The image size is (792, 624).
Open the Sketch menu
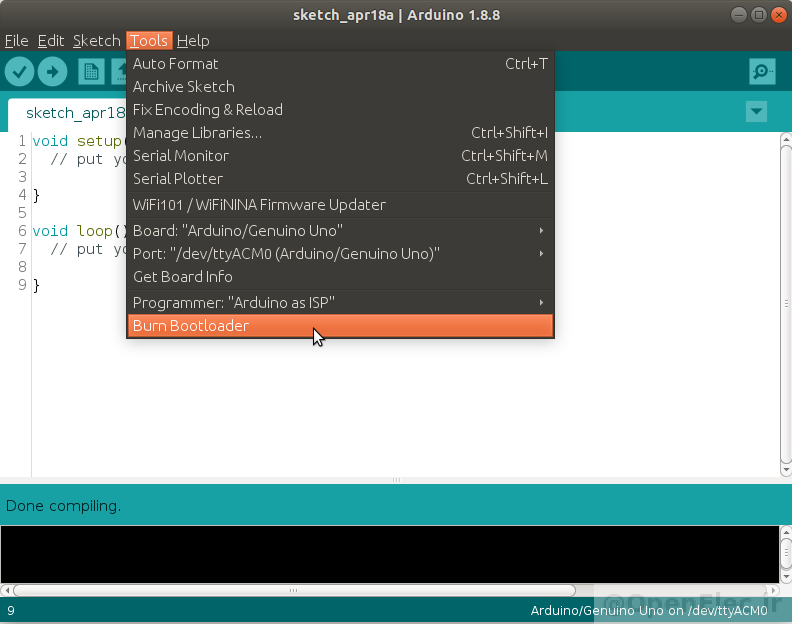click(x=96, y=41)
